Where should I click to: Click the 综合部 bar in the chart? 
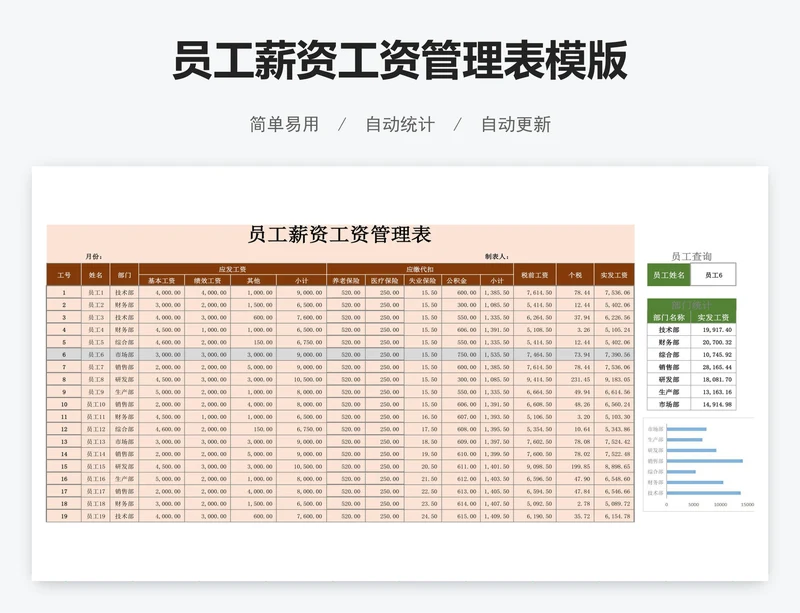point(681,472)
